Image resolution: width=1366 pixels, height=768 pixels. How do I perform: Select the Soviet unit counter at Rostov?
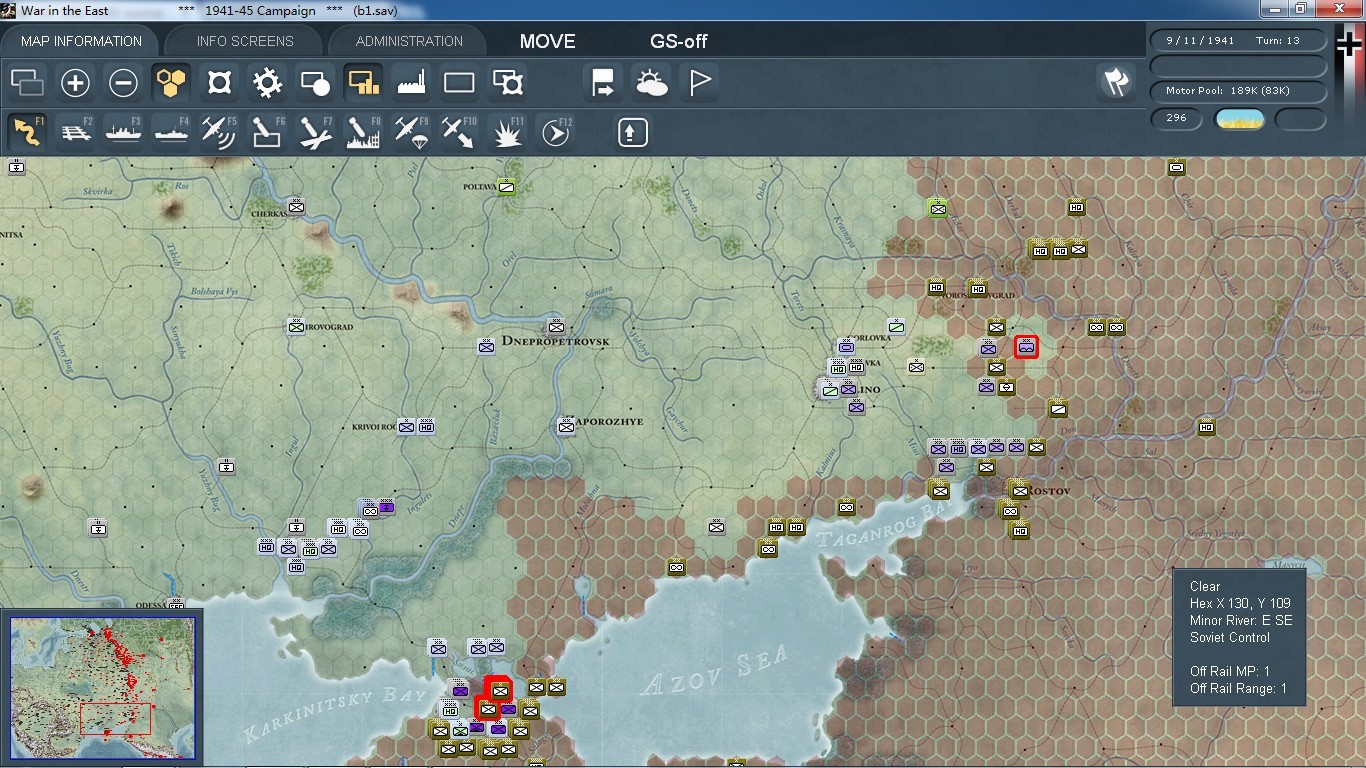pos(1019,490)
